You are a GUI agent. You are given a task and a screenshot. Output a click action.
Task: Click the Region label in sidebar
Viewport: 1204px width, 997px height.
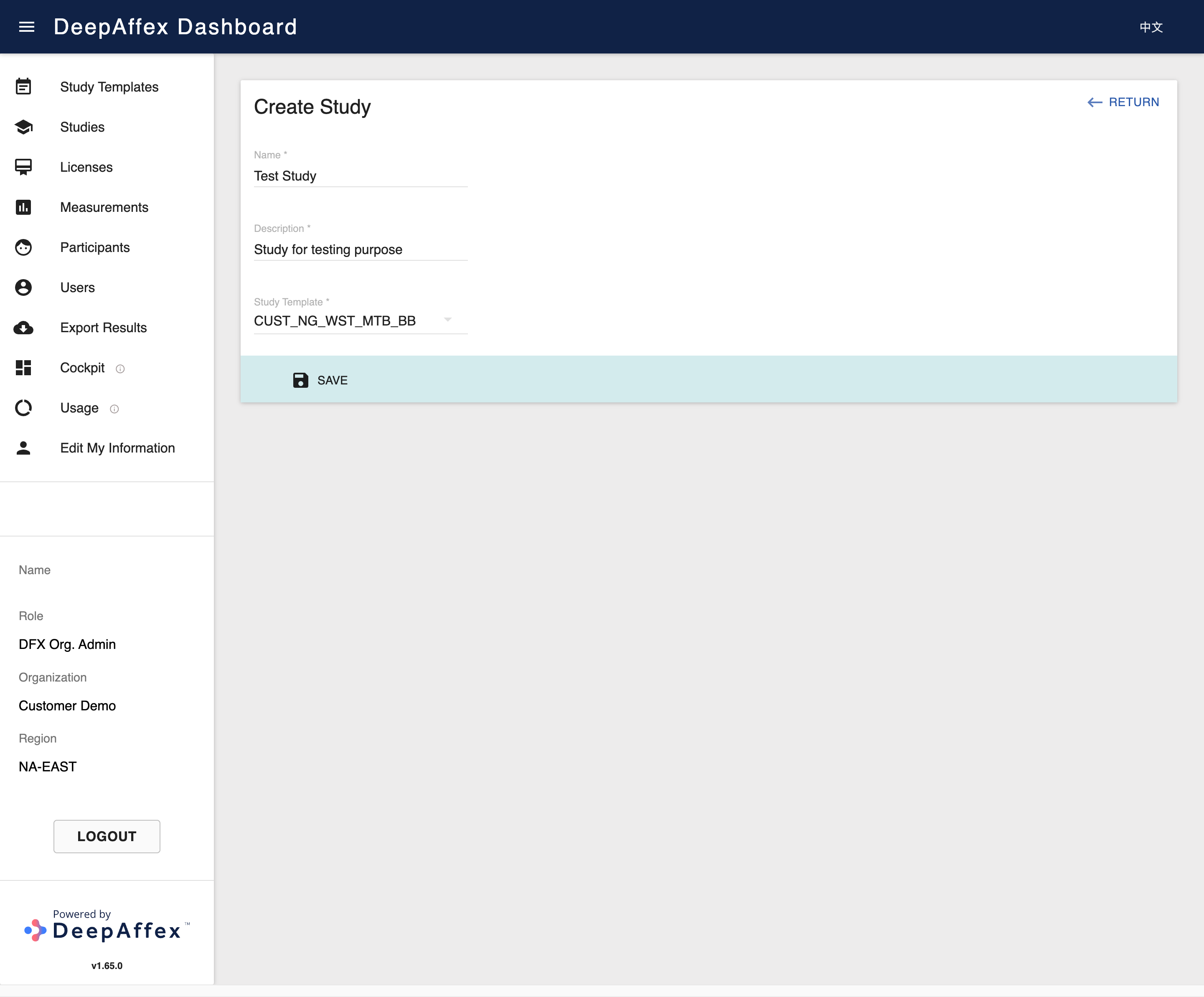38,738
